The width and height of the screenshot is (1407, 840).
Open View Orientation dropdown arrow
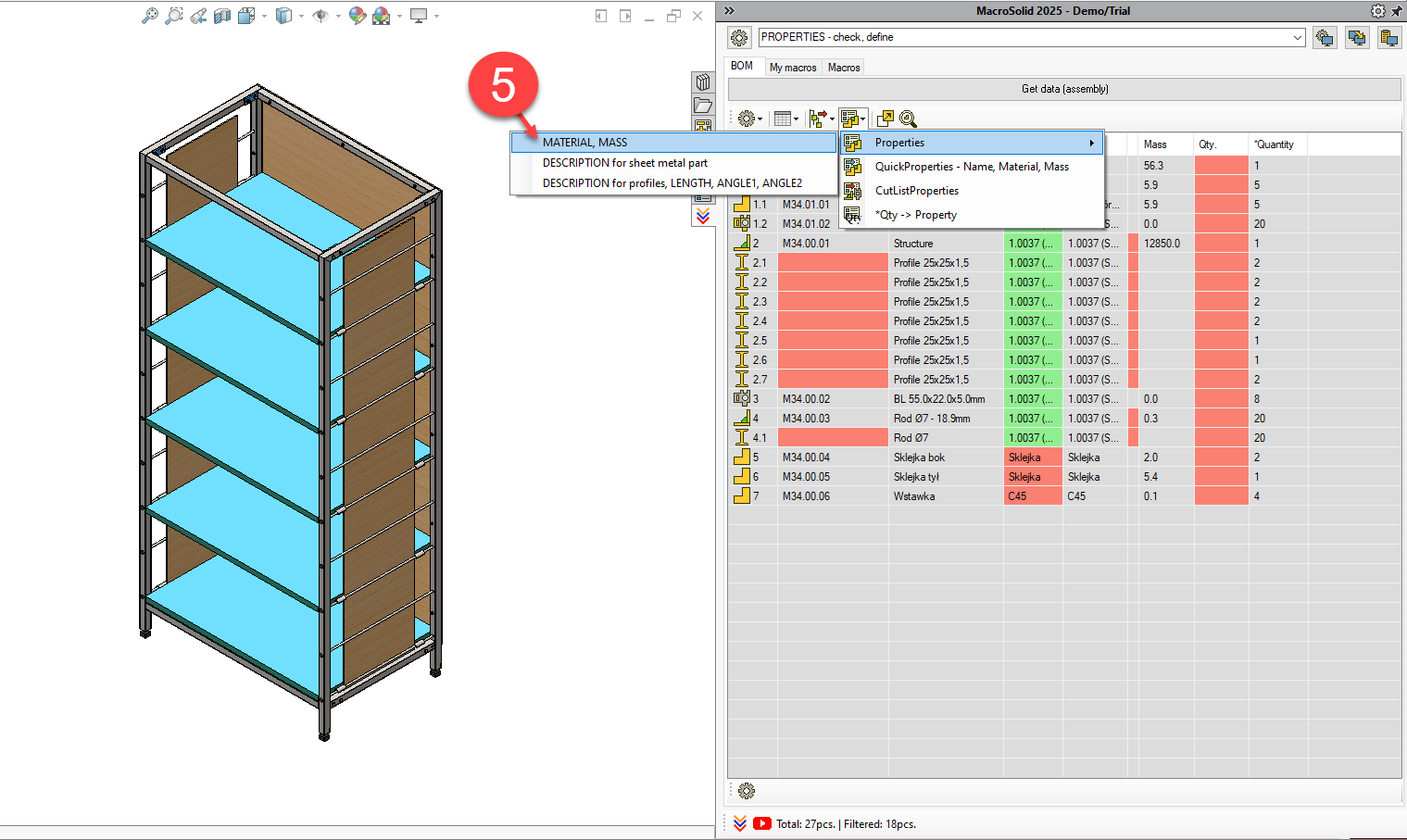[x=264, y=16]
